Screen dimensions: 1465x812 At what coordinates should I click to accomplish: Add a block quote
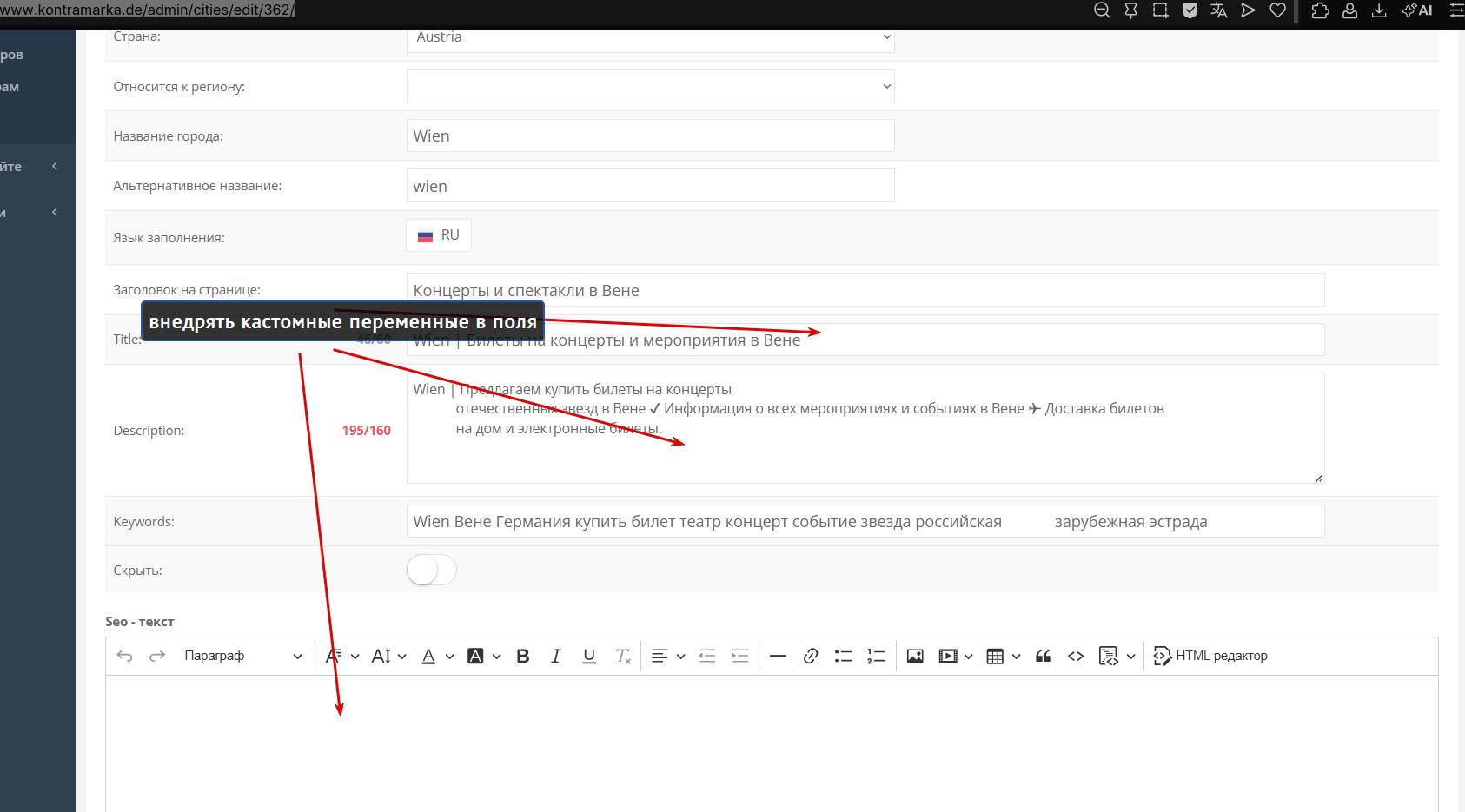click(x=1044, y=657)
